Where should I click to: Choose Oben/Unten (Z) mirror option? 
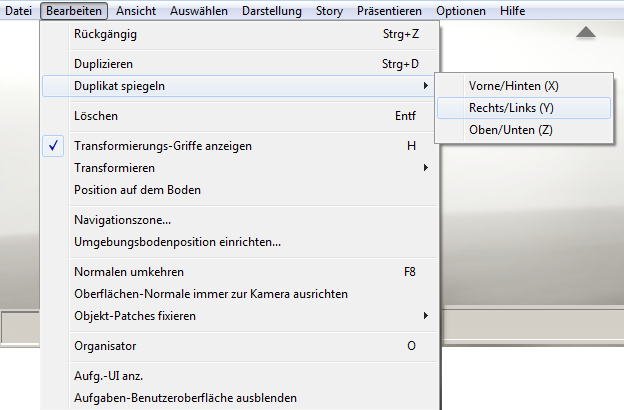(524, 130)
